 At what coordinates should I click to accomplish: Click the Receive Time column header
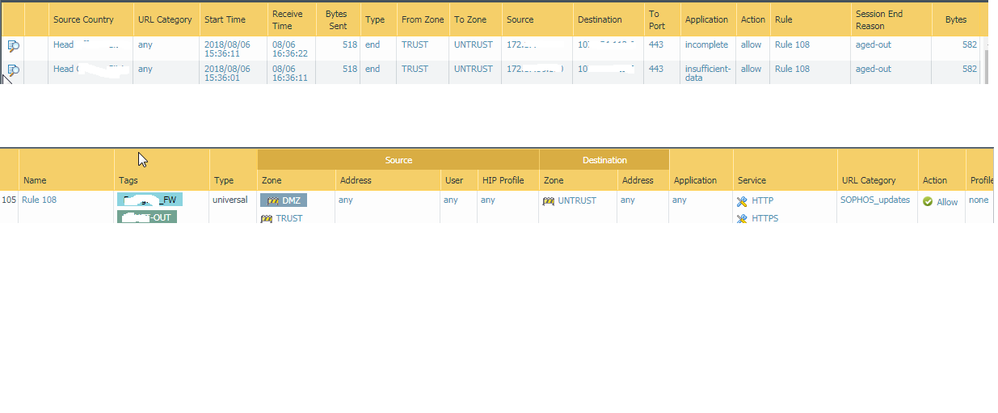pos(288,20)
